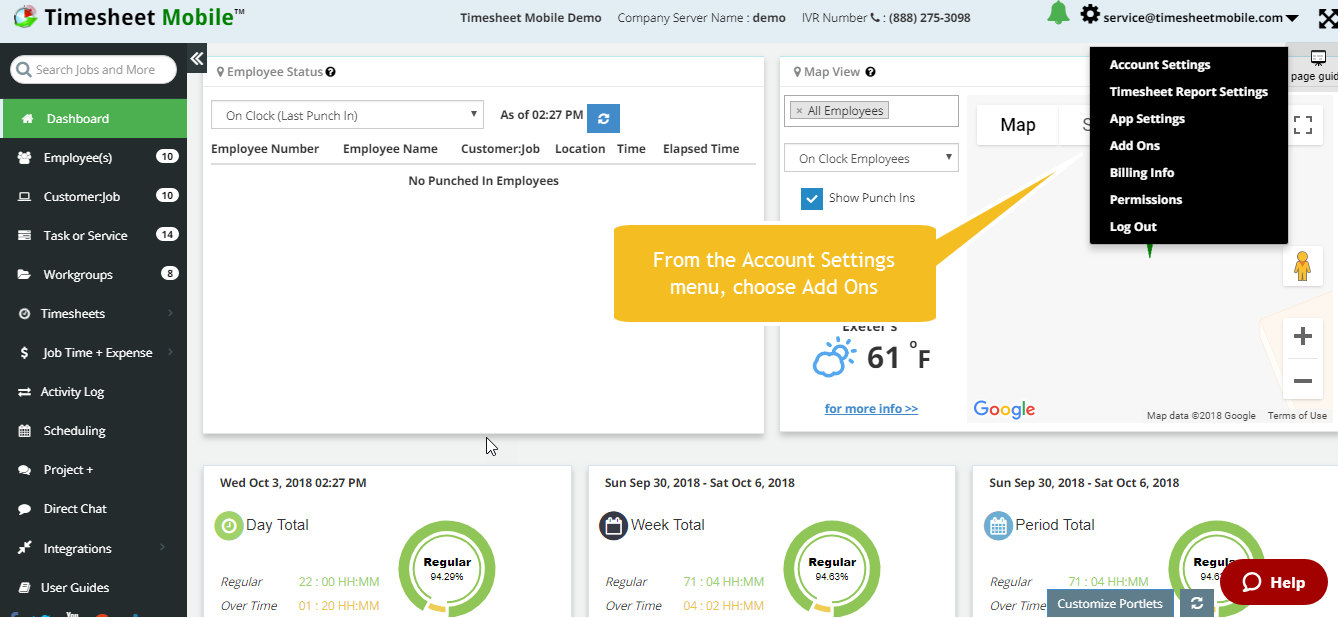Expand the Timesheets sidebar submenu
This screenshot has height=618, width=1338.
tap(170, 314)
